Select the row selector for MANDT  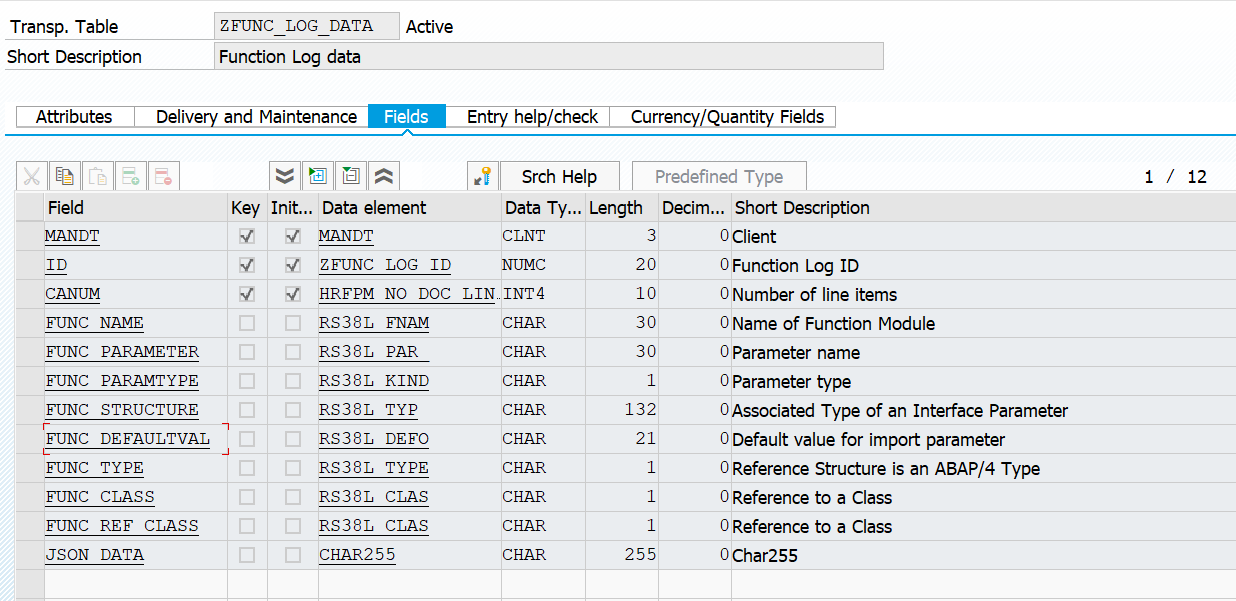tap(30, 237)
